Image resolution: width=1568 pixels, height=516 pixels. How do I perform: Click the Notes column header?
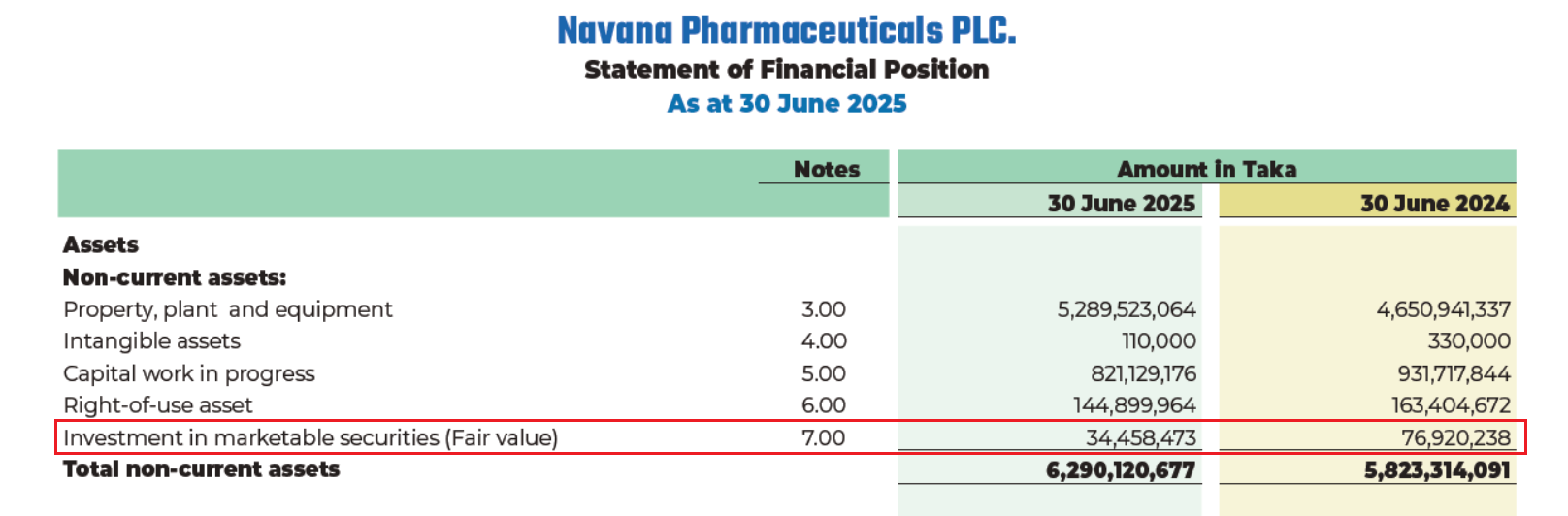pyautogui.click(x=826, y=170)
